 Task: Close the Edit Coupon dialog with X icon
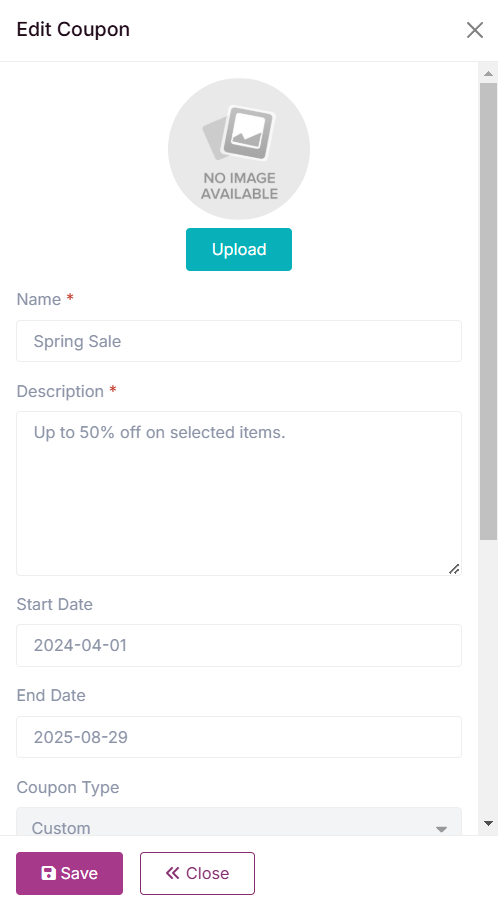click(x=474, y=30)
